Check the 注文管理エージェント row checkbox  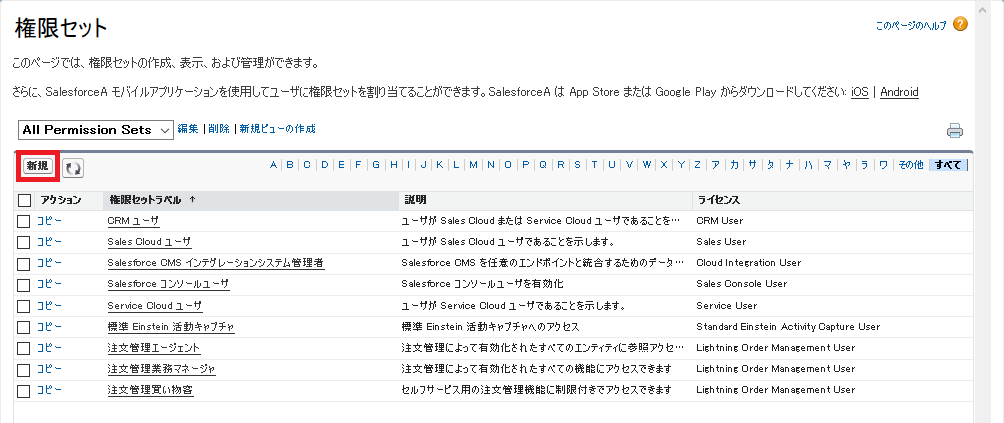(x=24, y=349)
